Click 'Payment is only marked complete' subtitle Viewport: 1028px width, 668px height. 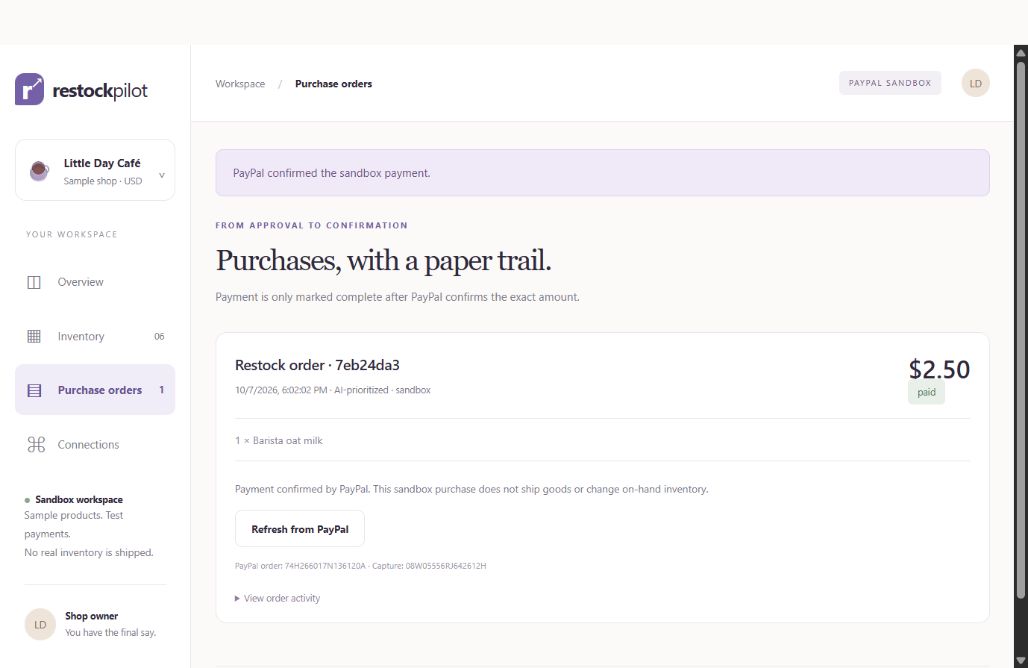397,297
